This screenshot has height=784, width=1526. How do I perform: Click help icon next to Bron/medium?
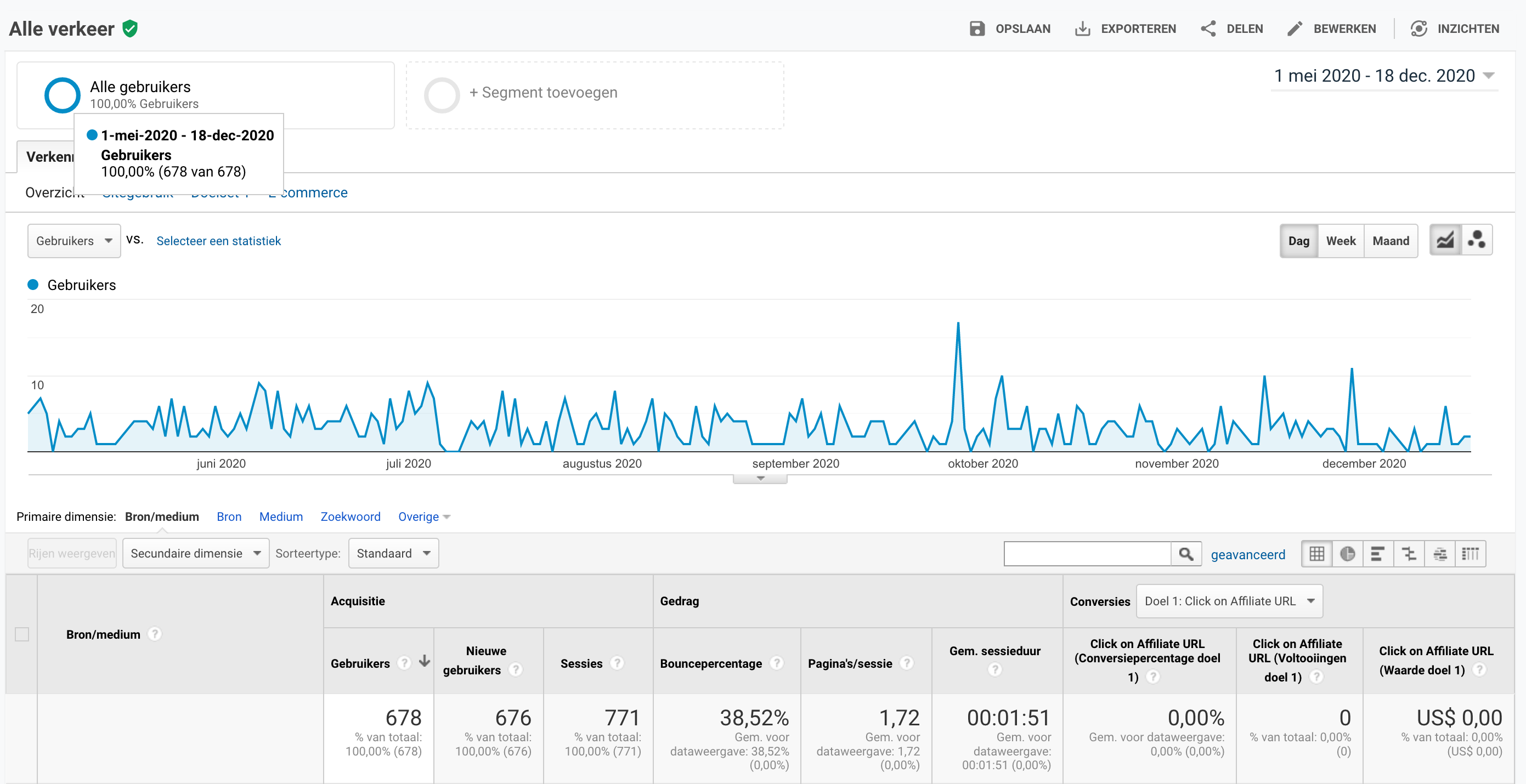(x=155, y=634)
